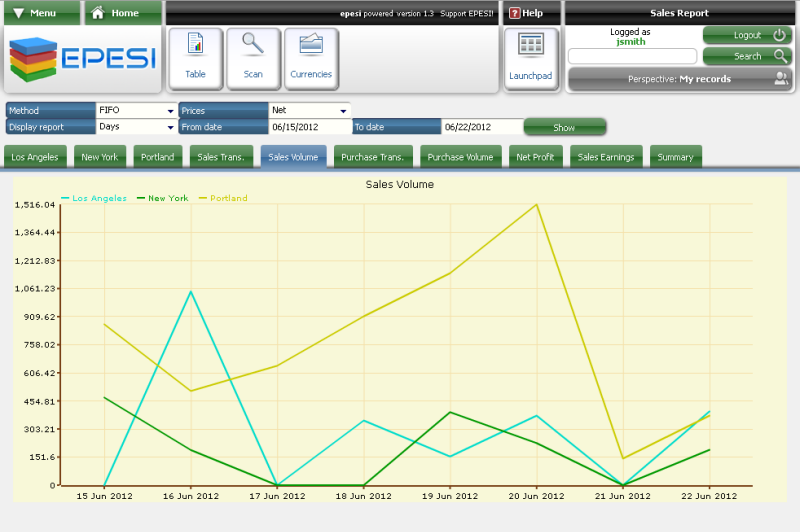Image resolution: width=800 pixels, height=532 pixels.
Task: Select the Purchase Volume tab
Action: [460, 157]
